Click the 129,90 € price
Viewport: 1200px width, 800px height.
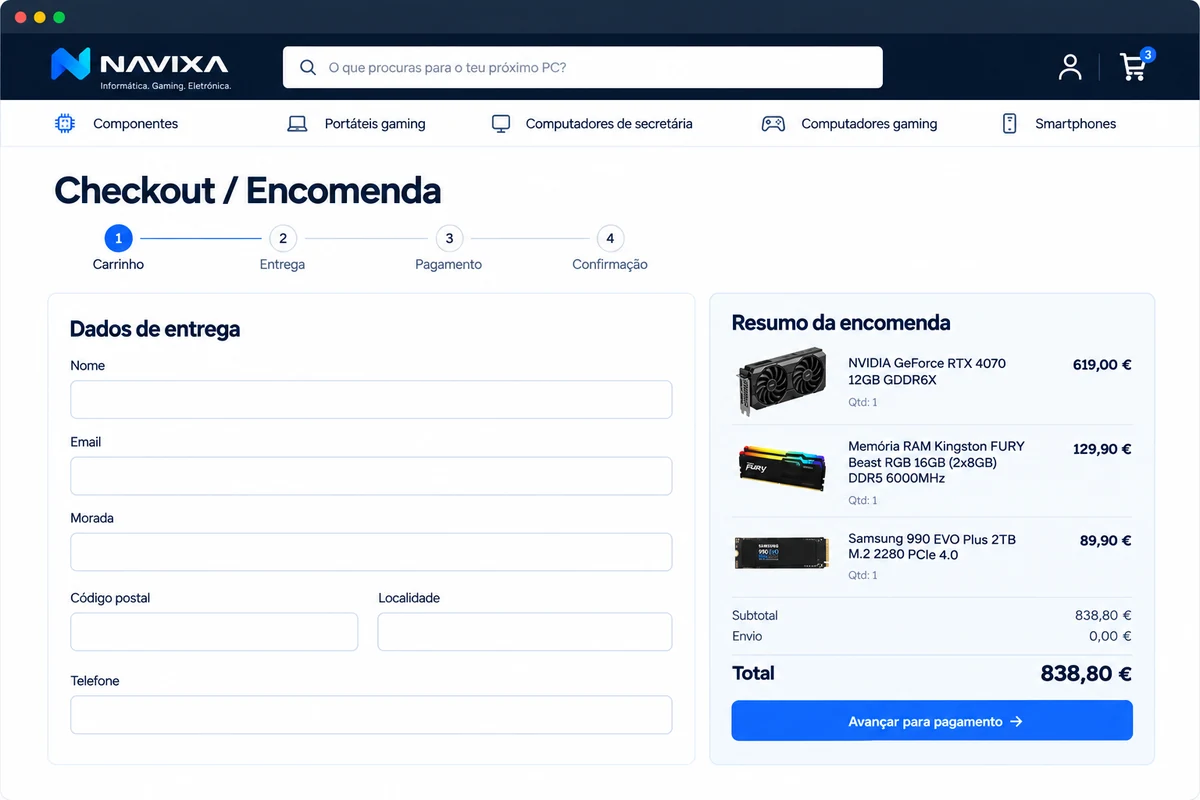(1102, 449)
